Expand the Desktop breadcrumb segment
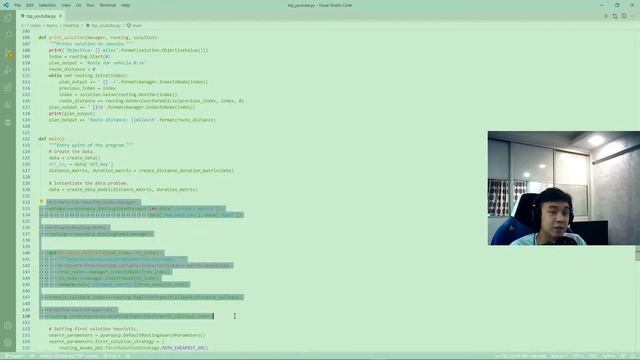The image size is (640, 360). tap(71, 25)
